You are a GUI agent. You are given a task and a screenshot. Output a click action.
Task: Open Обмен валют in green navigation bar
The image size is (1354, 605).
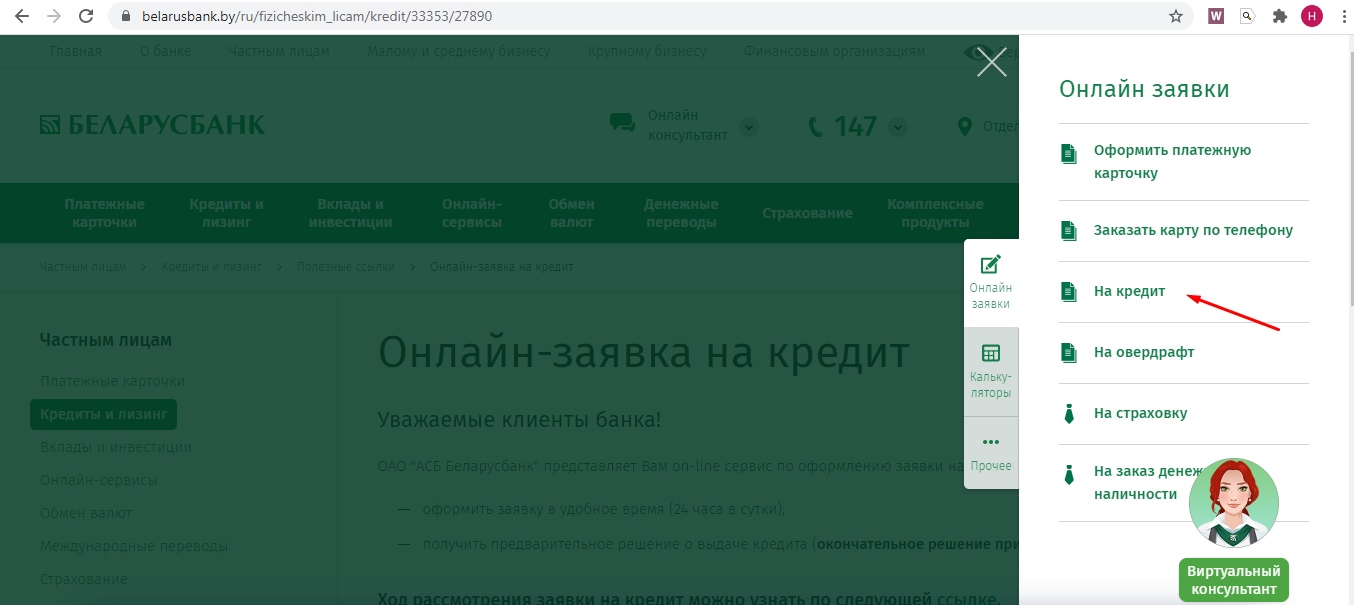[x=572, y=213]
